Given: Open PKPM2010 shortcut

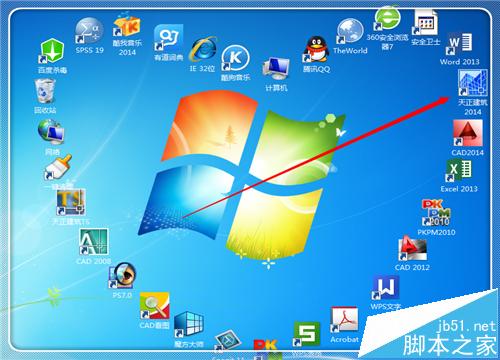Looking at the screenshot, I should (x=436, y=213).
